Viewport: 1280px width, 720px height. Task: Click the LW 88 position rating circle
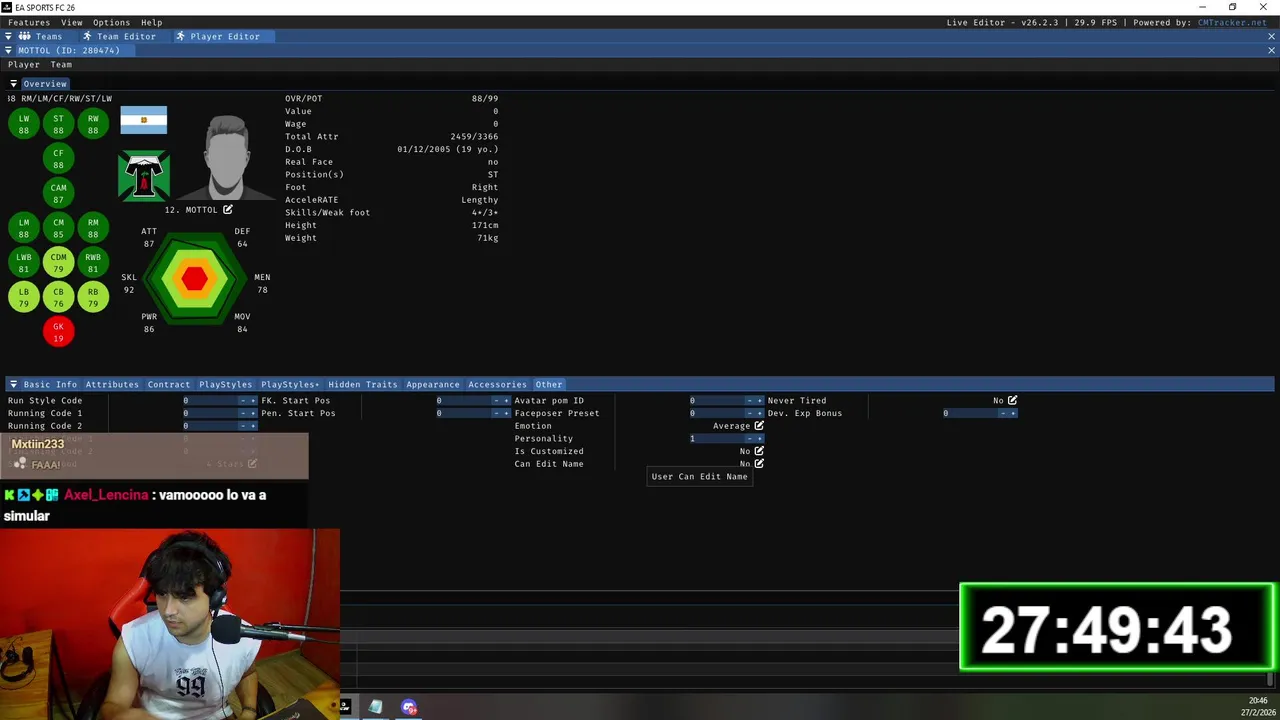tap(24, 124)
